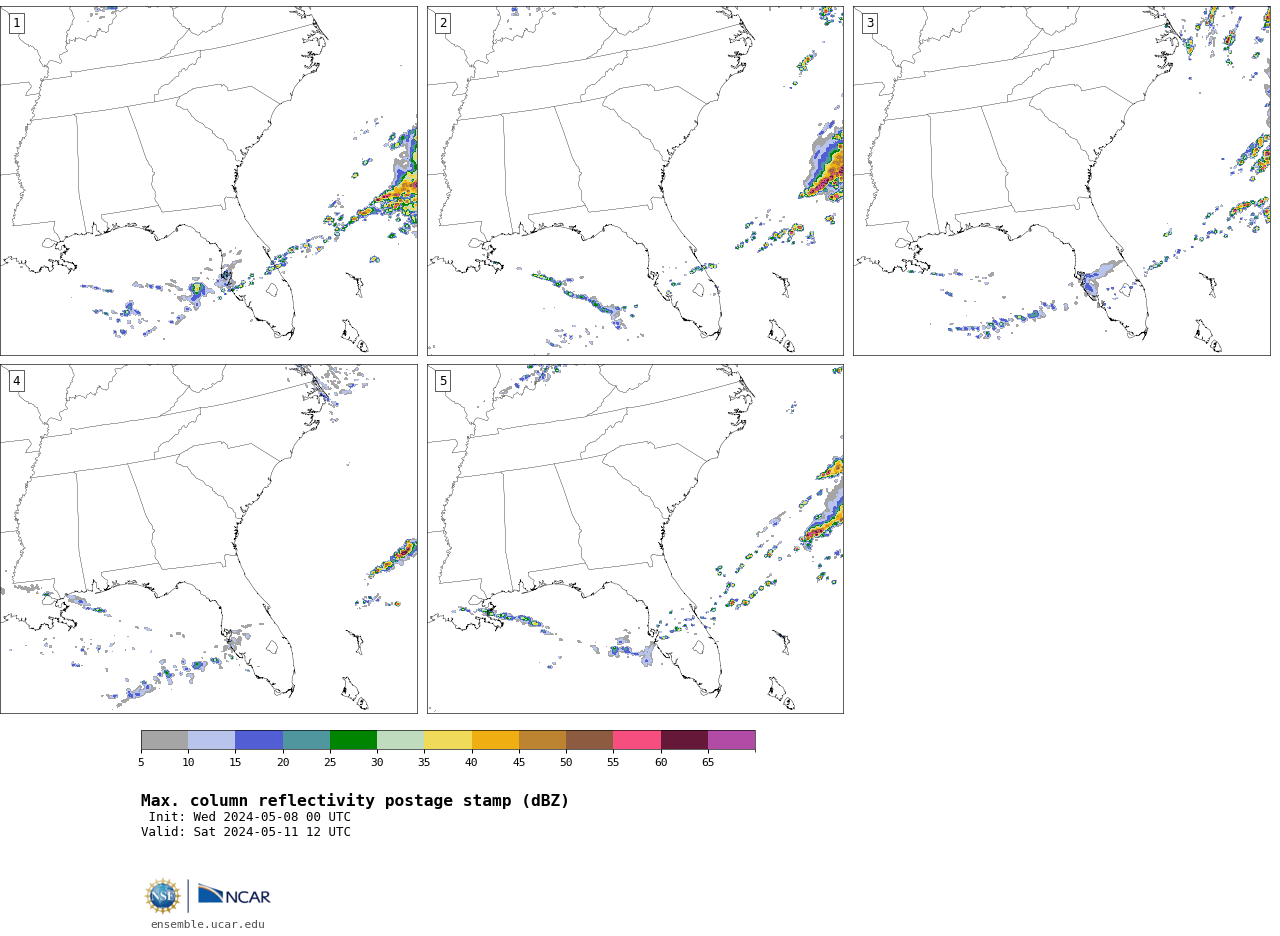Screen dimensions: 1280x936
Task: Click the blue 15-20 dBZ swatch
Action: click(259, 740)
